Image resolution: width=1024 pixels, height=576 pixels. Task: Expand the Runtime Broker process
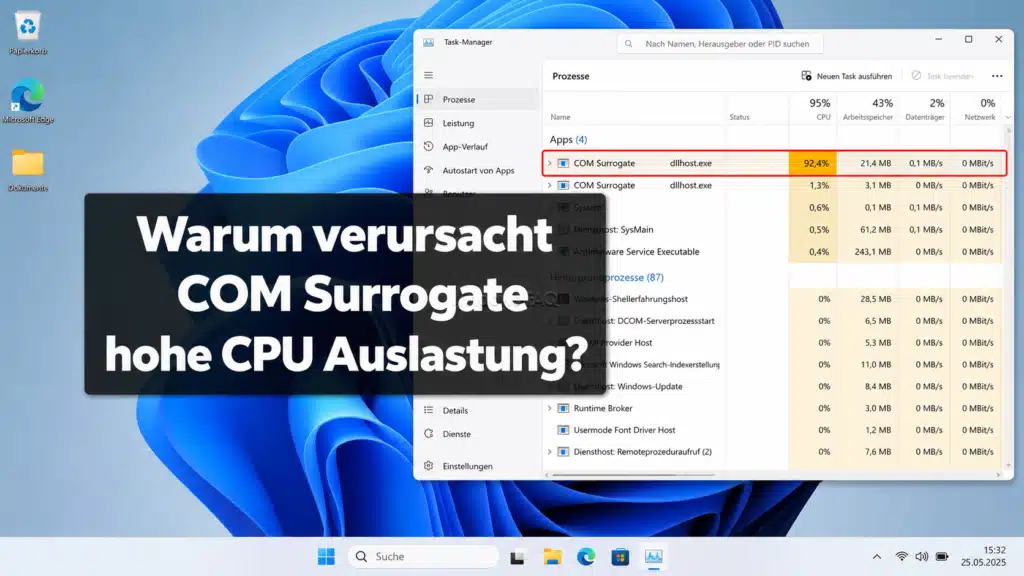[x=549, y=408]
